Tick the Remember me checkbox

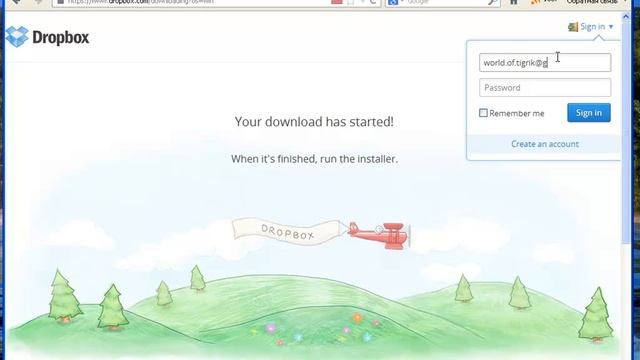(x=483, y=113)
